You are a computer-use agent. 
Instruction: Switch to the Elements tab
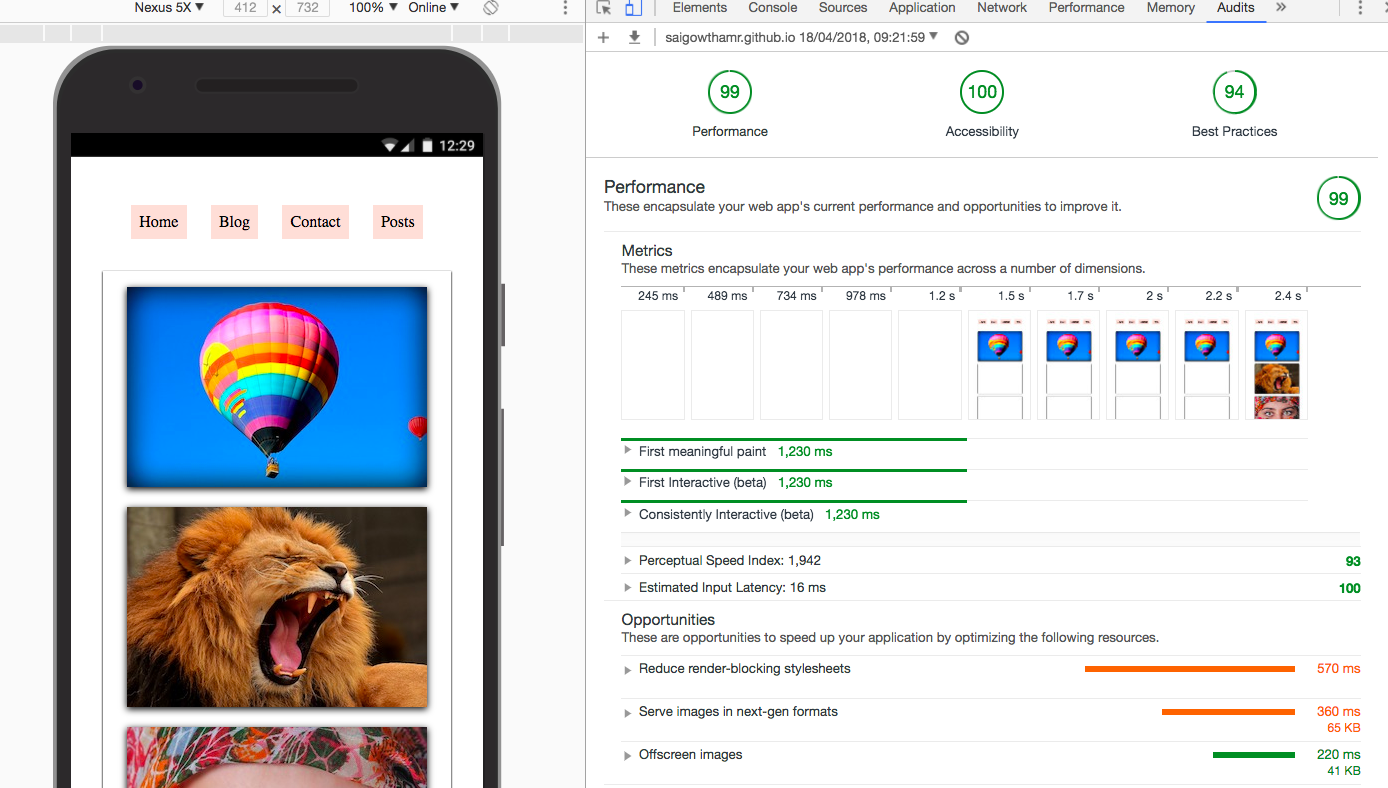(700, 8)
